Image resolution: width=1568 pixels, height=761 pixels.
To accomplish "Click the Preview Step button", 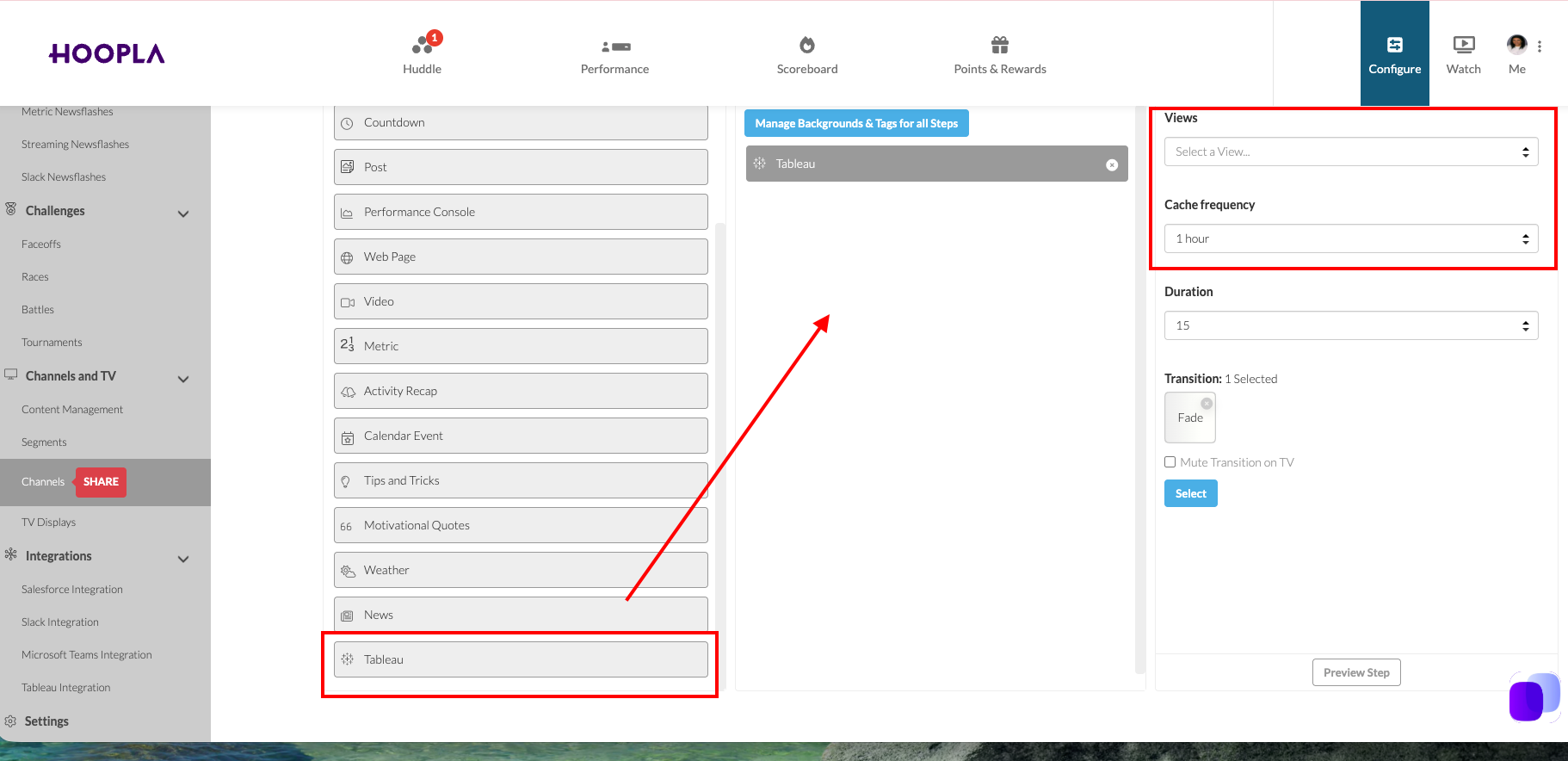I will click(x=1356, y=672).
